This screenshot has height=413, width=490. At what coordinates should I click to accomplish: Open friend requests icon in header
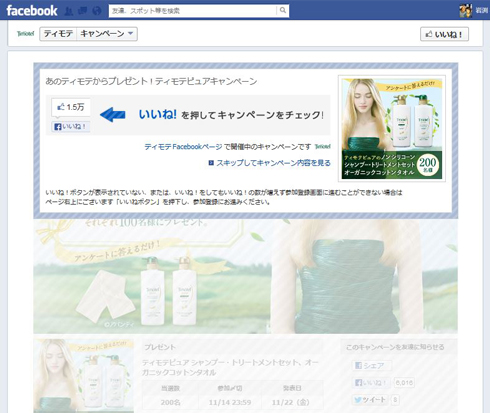tap(69, 11)
